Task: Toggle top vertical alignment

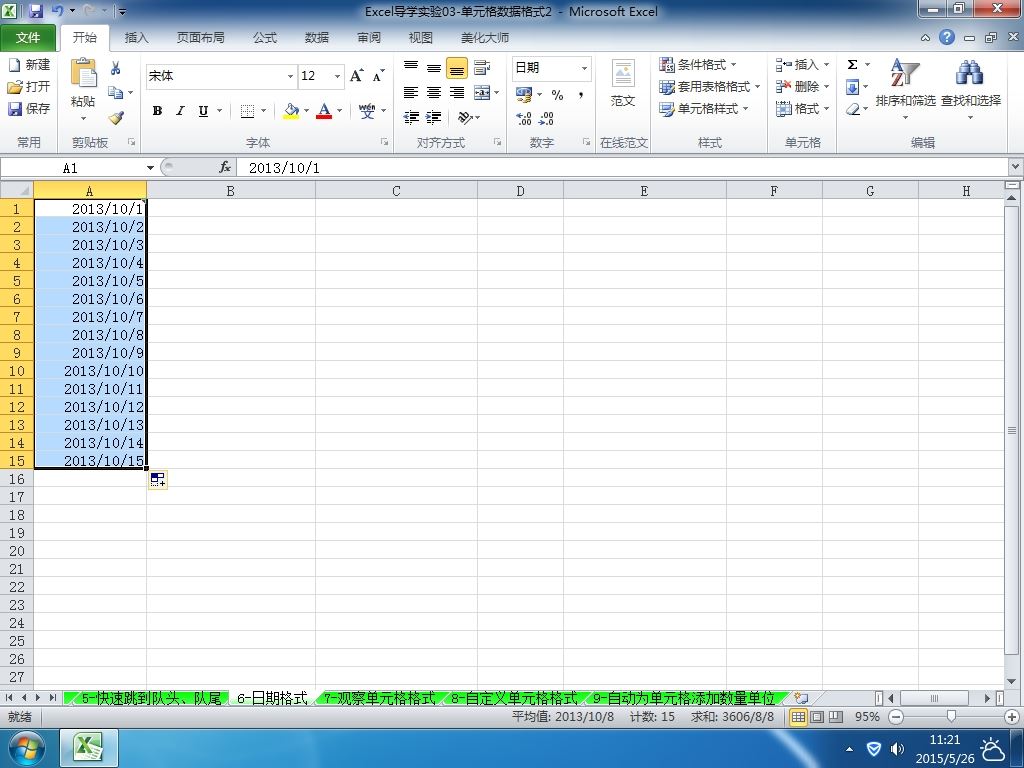Action: [x=411, y=67]
